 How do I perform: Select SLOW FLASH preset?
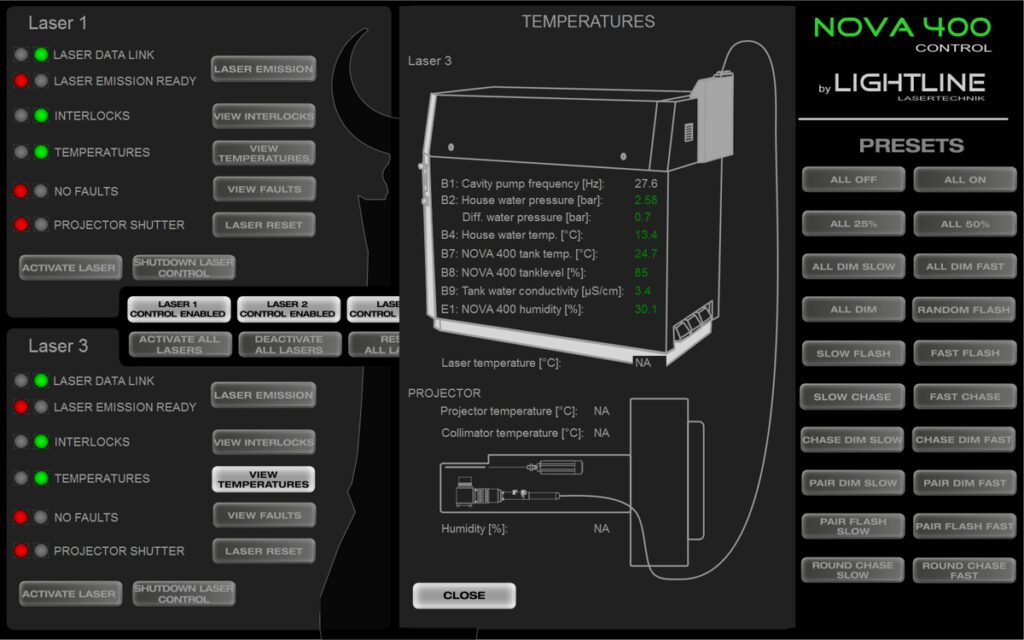(x=854, y=353)
